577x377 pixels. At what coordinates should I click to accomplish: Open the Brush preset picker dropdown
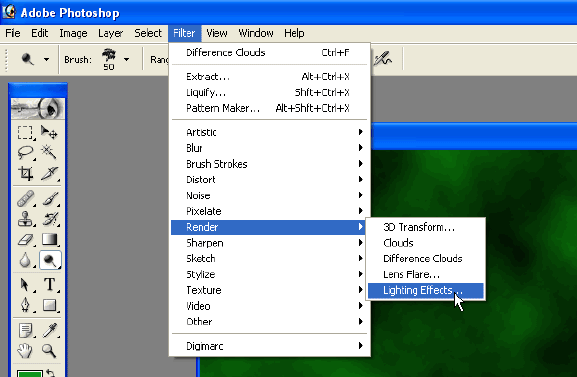pyautogui.click(x=126, y=59)
